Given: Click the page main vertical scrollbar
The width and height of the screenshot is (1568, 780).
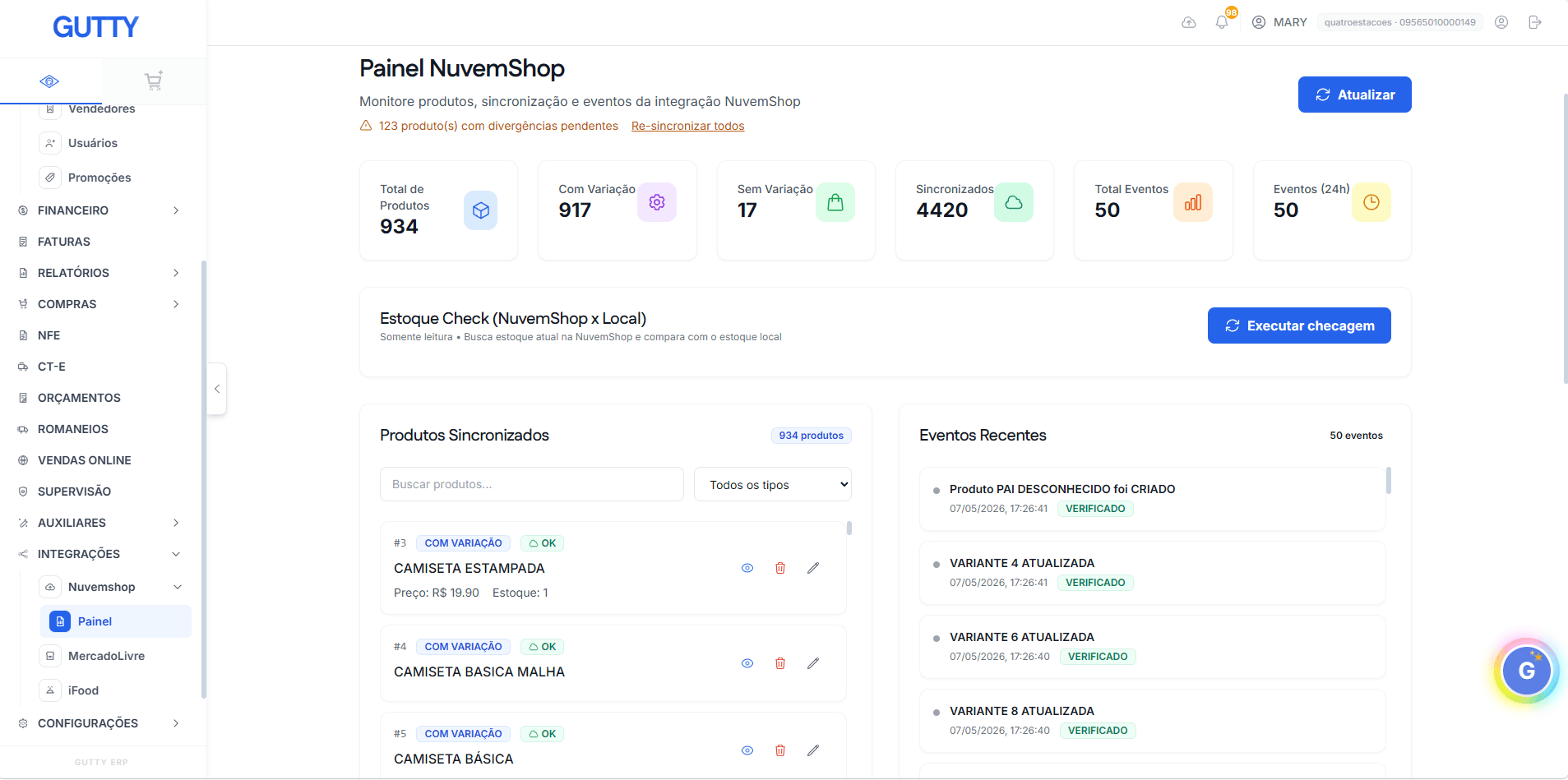Looking at the screenshot, I should coord(1565,238).
